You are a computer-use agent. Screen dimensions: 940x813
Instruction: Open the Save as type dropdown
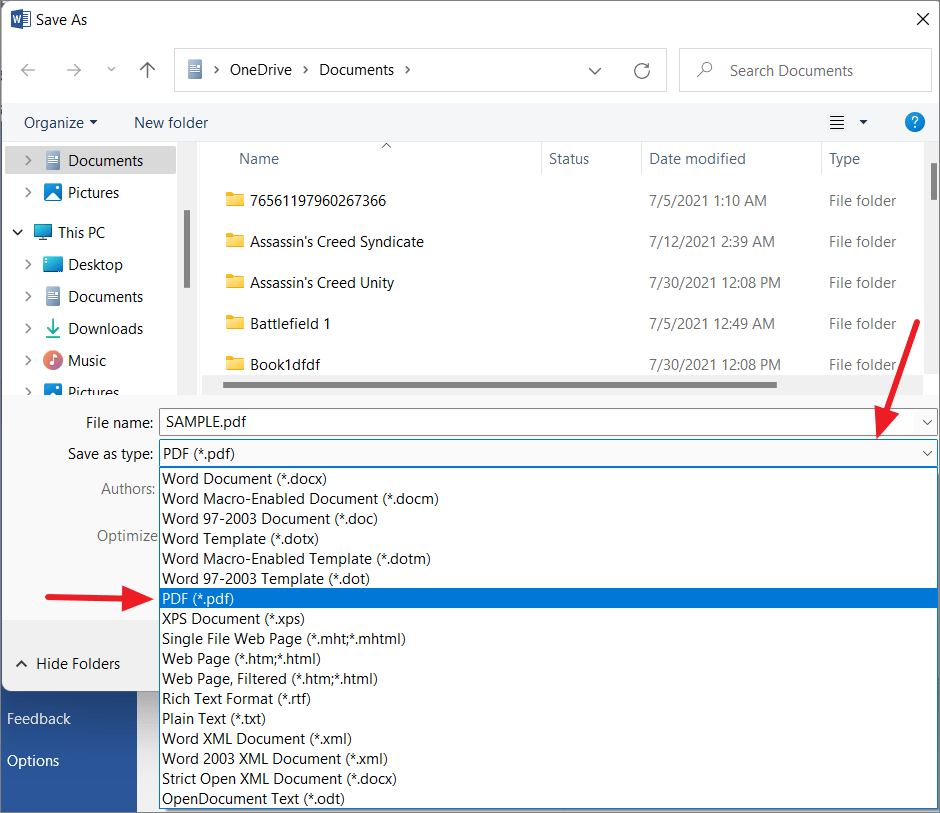click(927, 453)
